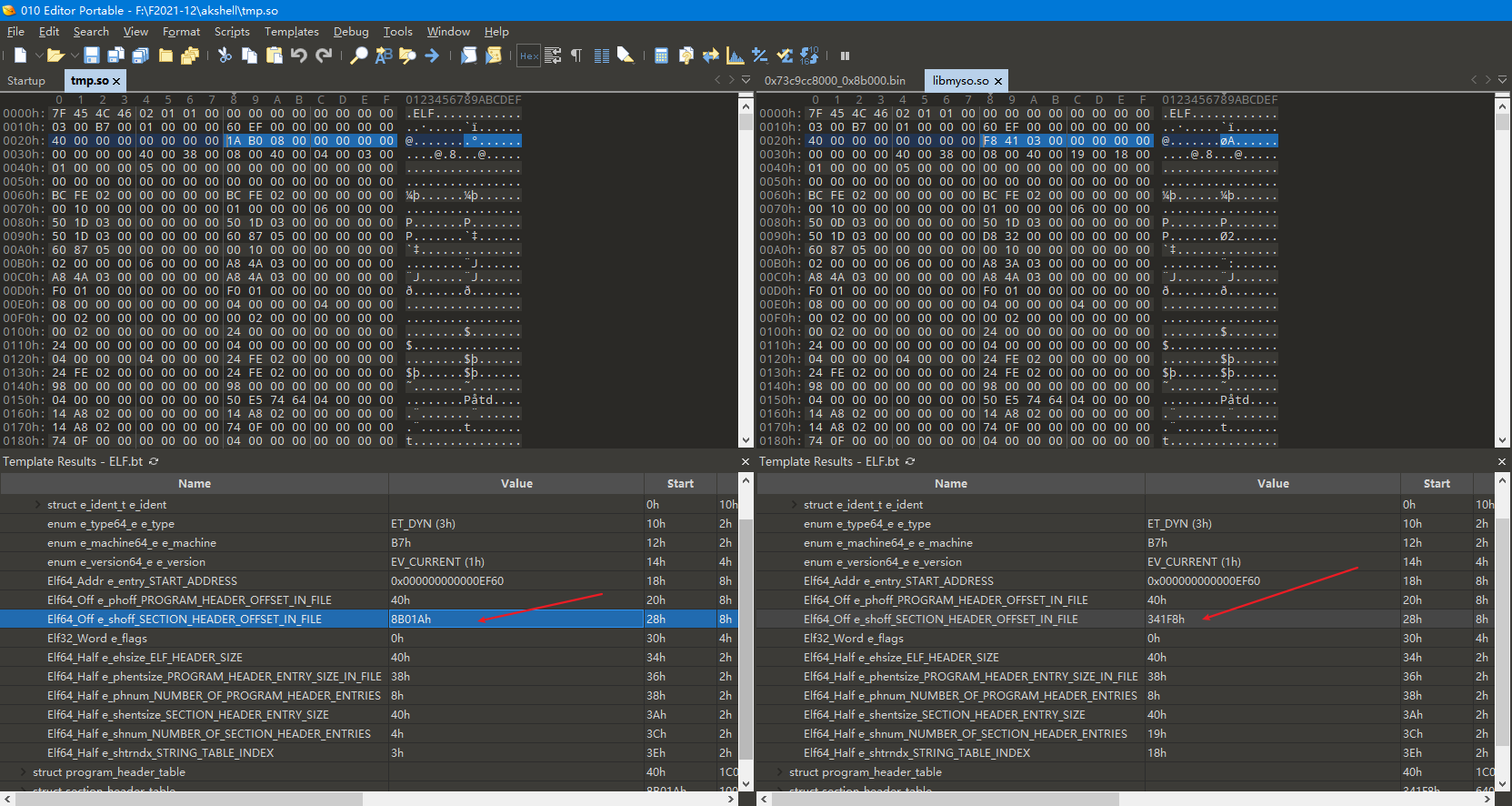Run a template from the toolbar icon
The image size is (1512, 806).
493,55
